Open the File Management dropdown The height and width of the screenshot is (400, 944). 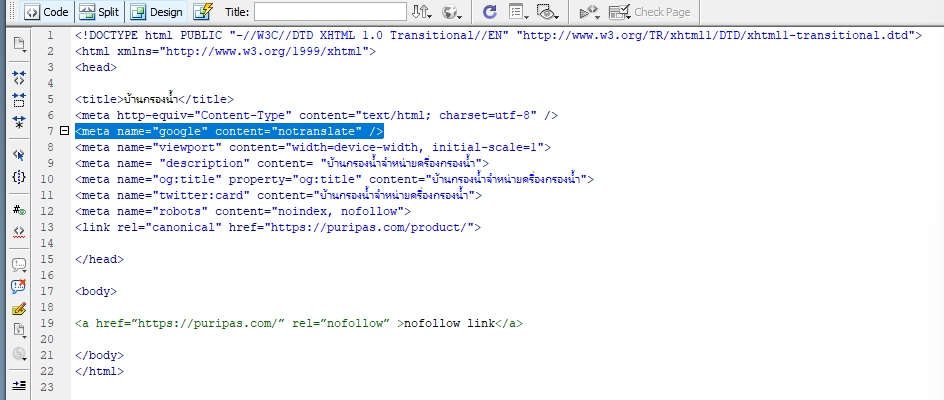[x=422, y=12]
